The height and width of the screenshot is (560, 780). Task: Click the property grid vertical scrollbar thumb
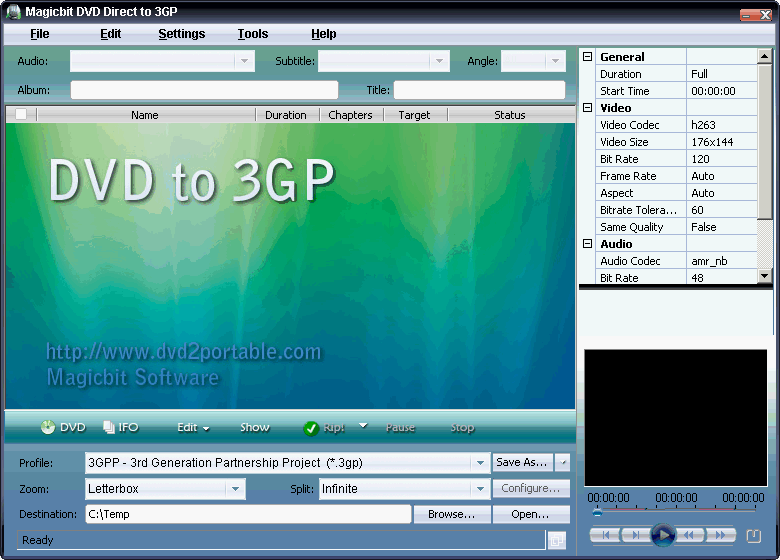[764, 141]
